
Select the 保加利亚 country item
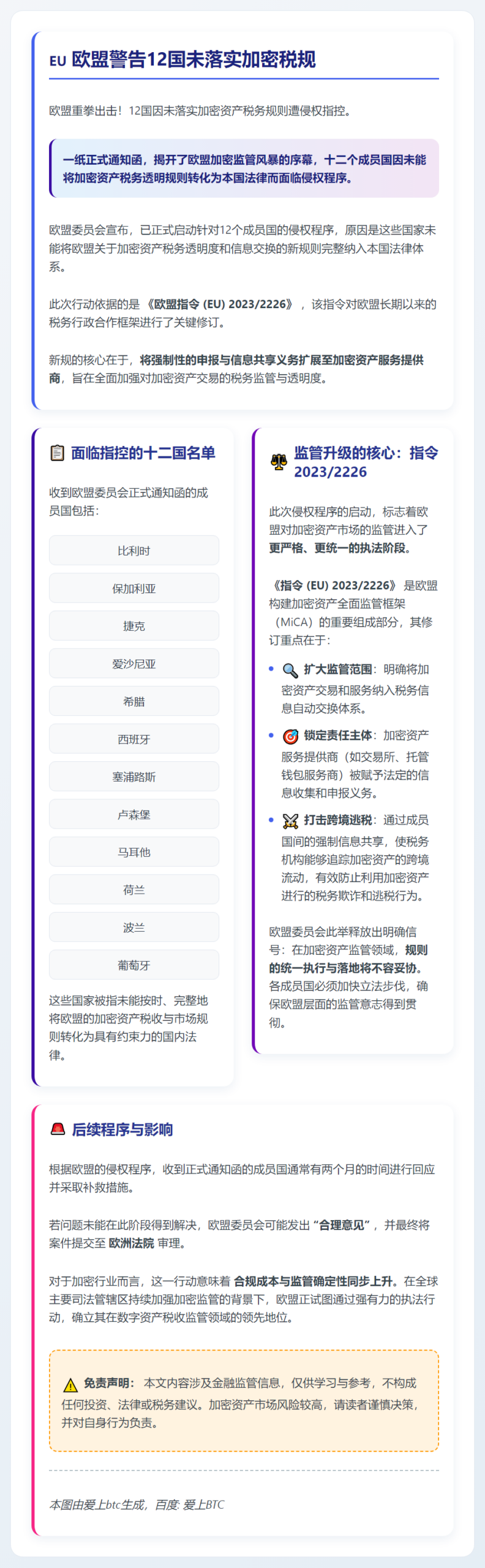tap(134, 588)
